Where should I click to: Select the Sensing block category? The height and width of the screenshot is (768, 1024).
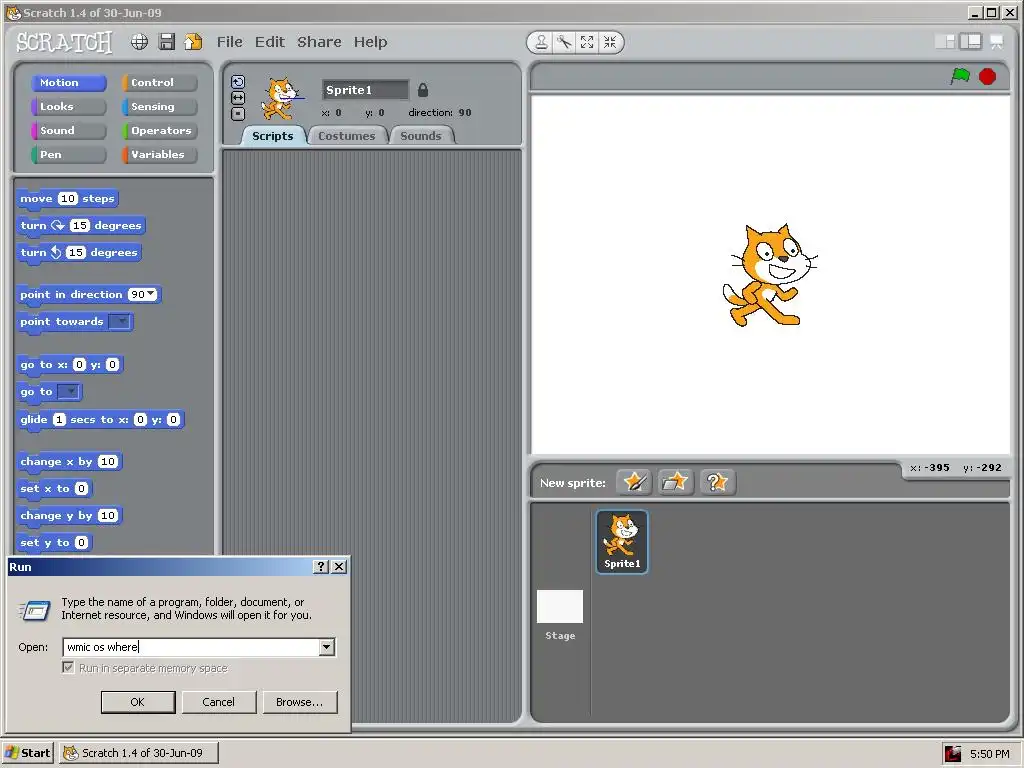point(159,106)
